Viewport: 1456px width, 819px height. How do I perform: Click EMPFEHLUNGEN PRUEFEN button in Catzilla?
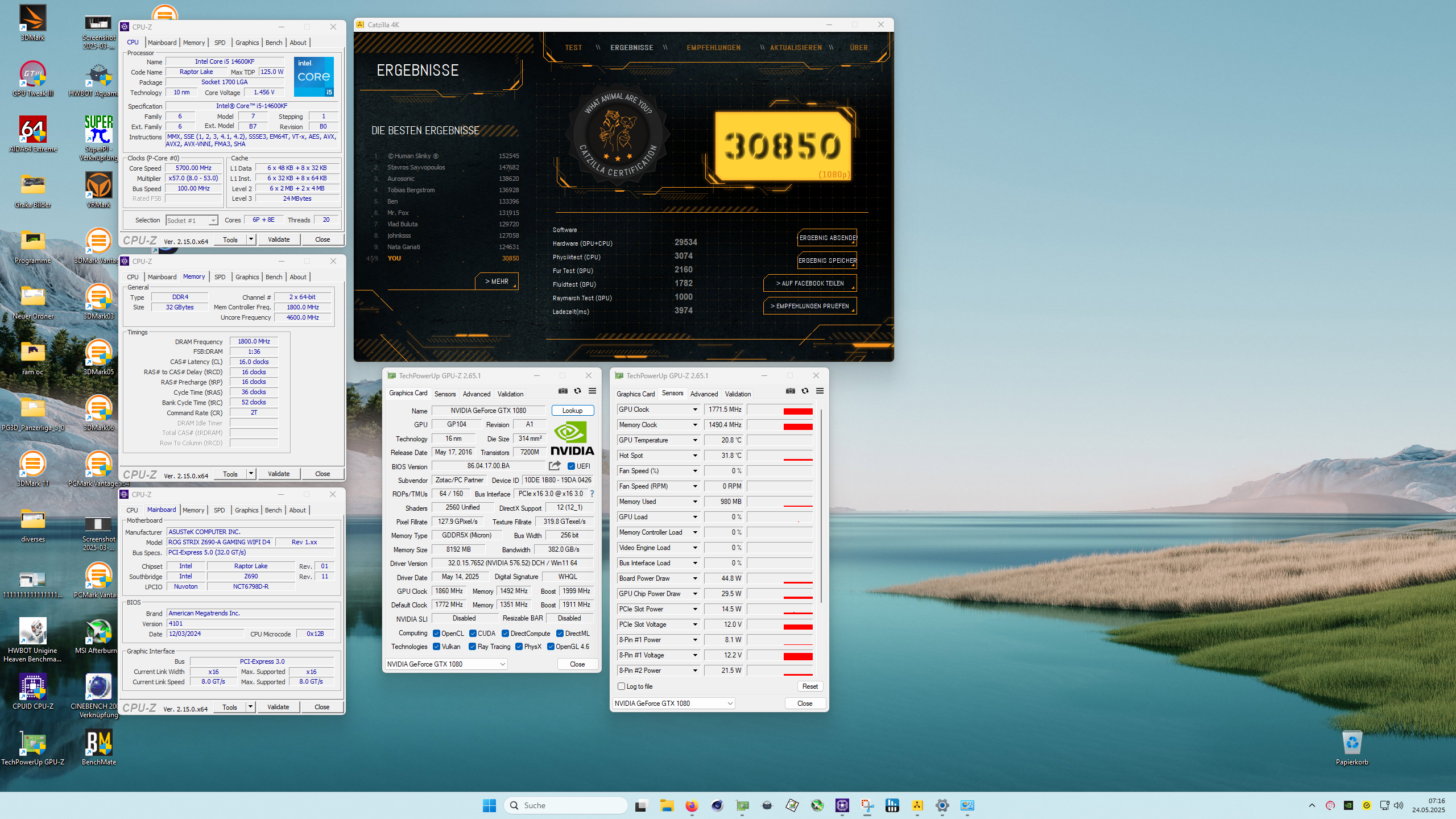coord(810,306)
